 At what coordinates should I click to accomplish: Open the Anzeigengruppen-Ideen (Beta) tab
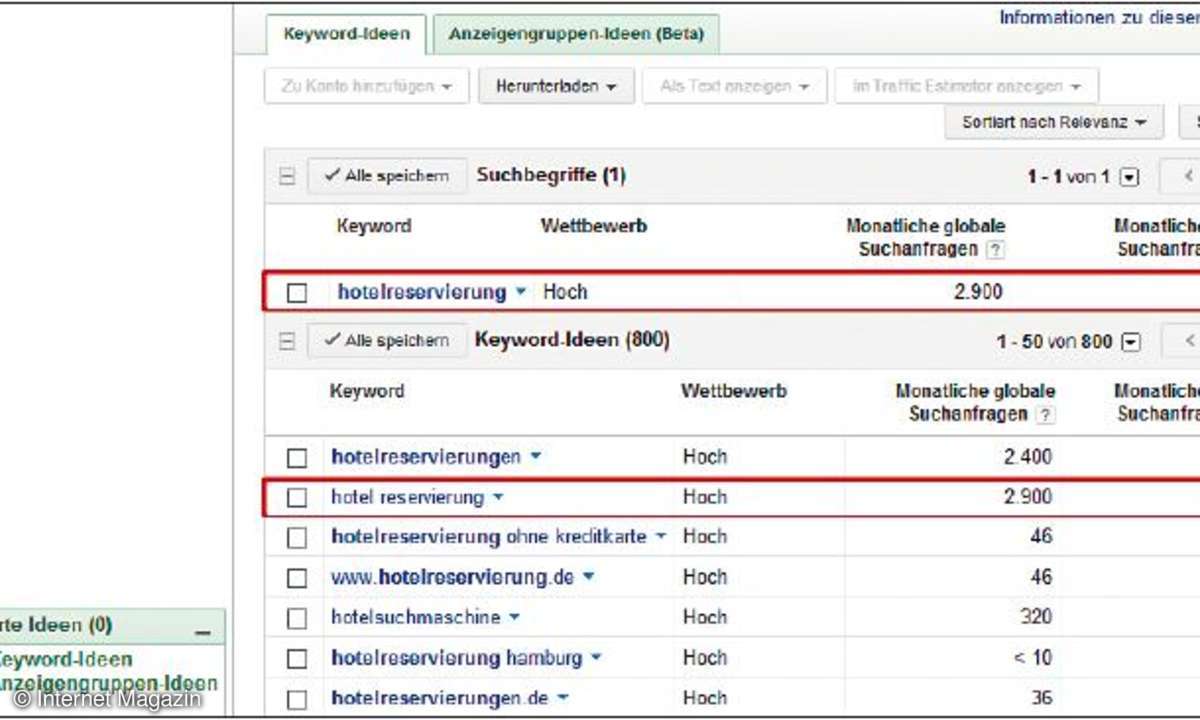click(576, 34)
